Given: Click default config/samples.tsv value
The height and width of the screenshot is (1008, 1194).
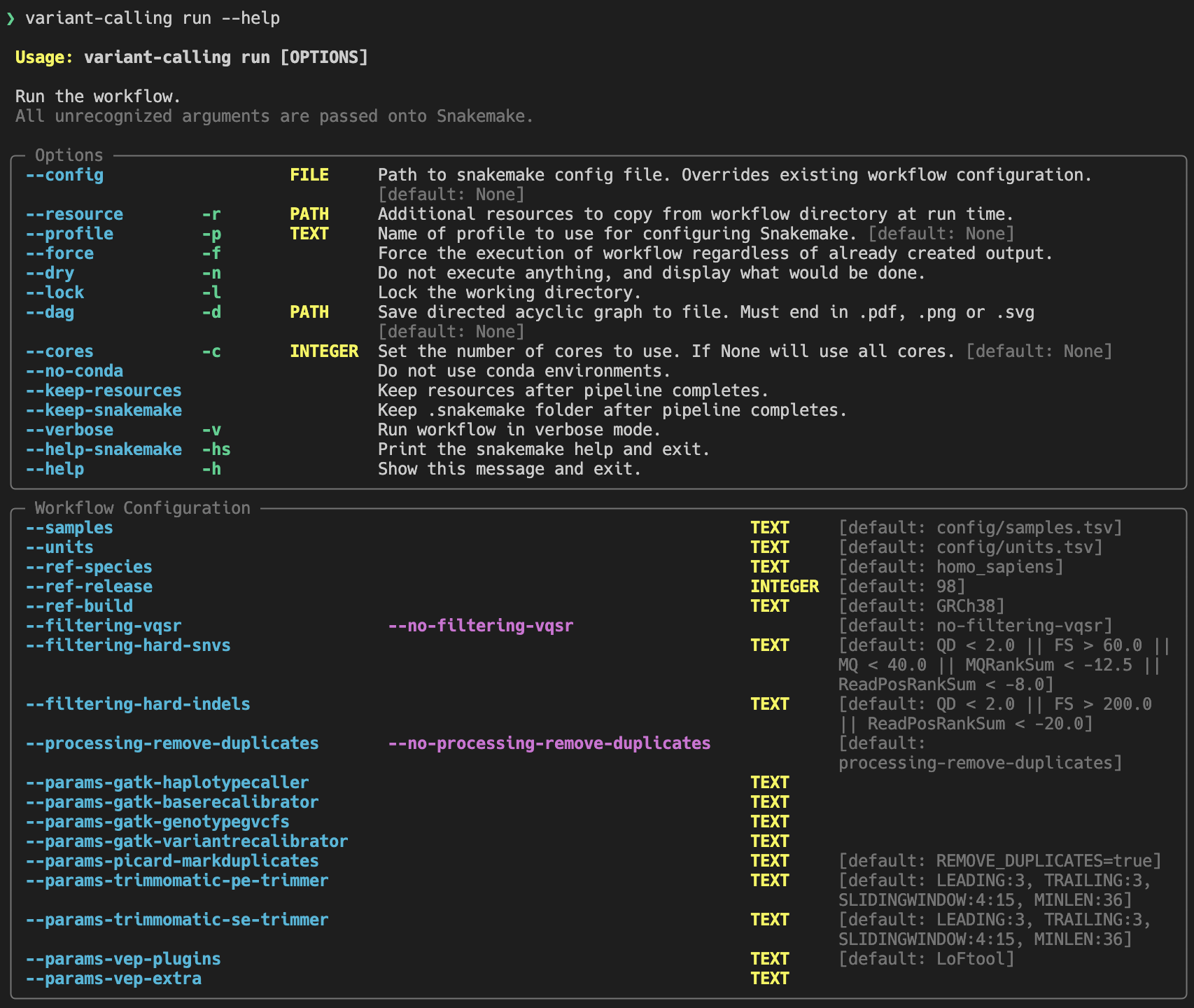Looking at the screenshot, I should [981, 528].
